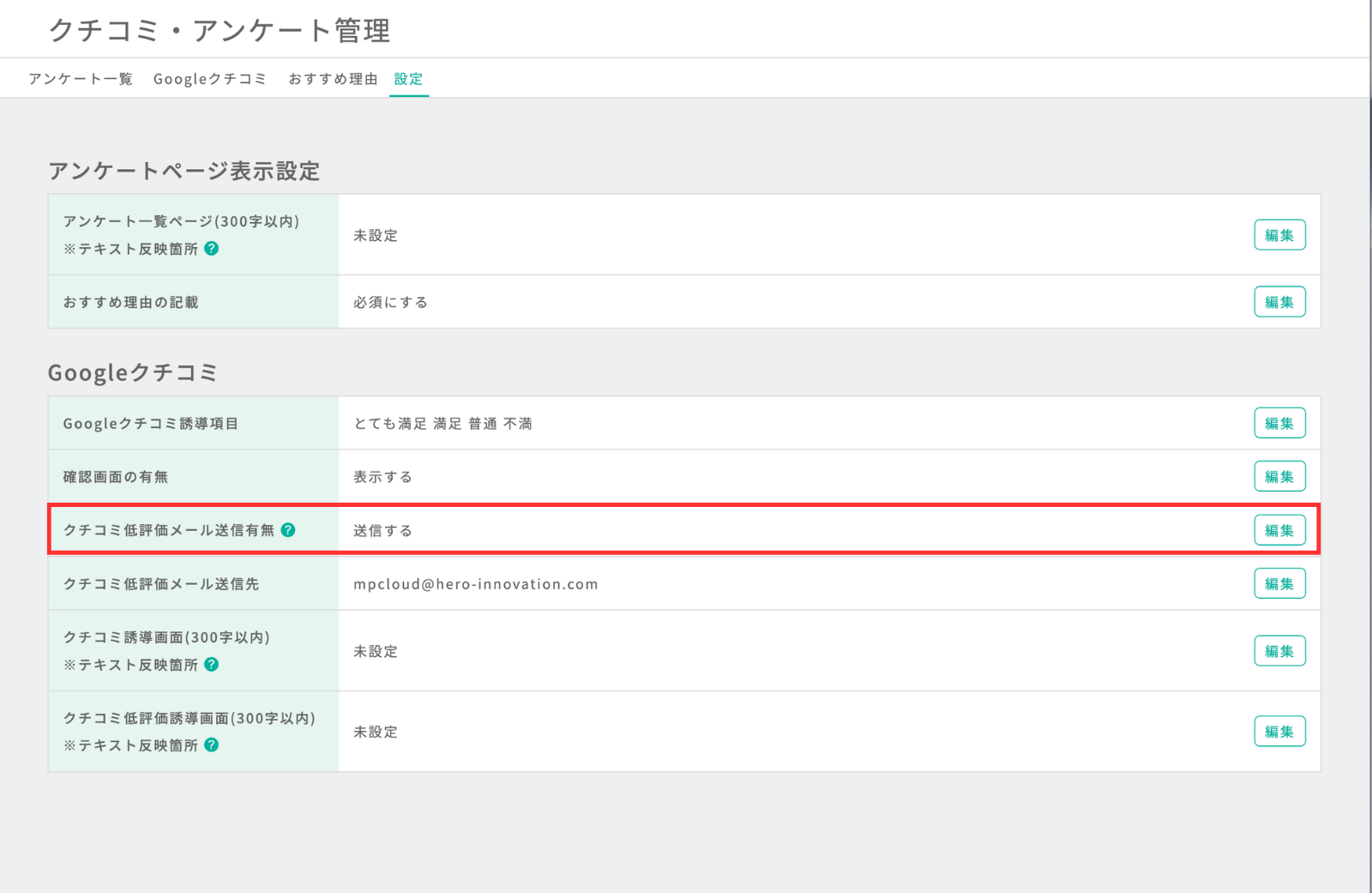This screenshot has width=1372, height=893.
Task: Open help icon under クチコミ低評価誘導画面(300字以内)
Action: click(212, 745)
